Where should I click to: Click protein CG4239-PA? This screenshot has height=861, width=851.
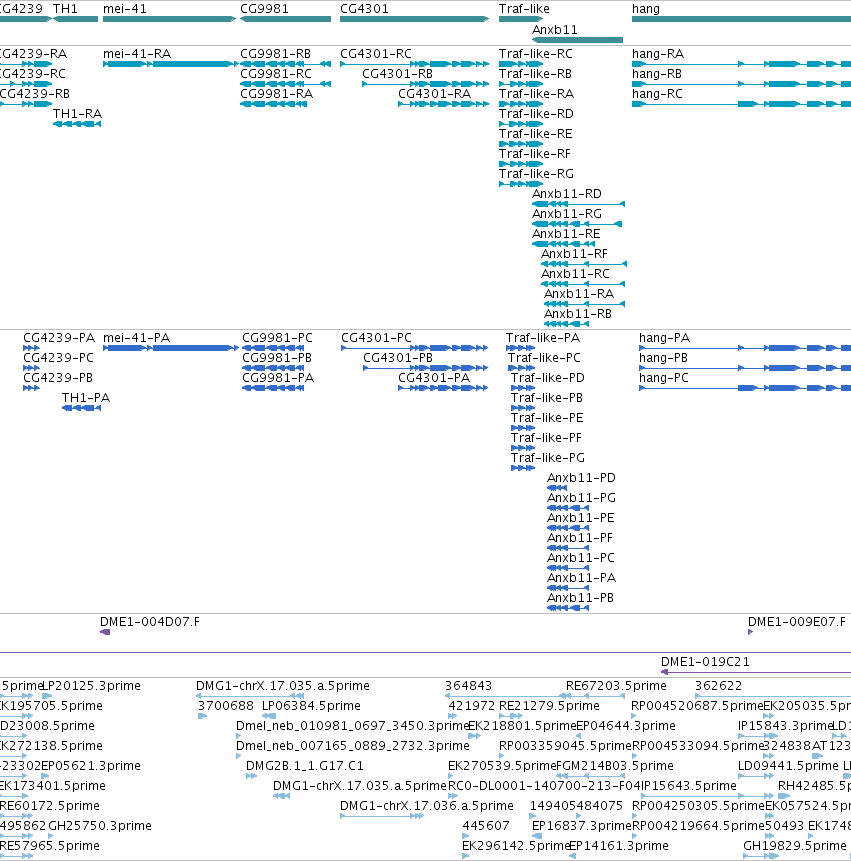59,338
